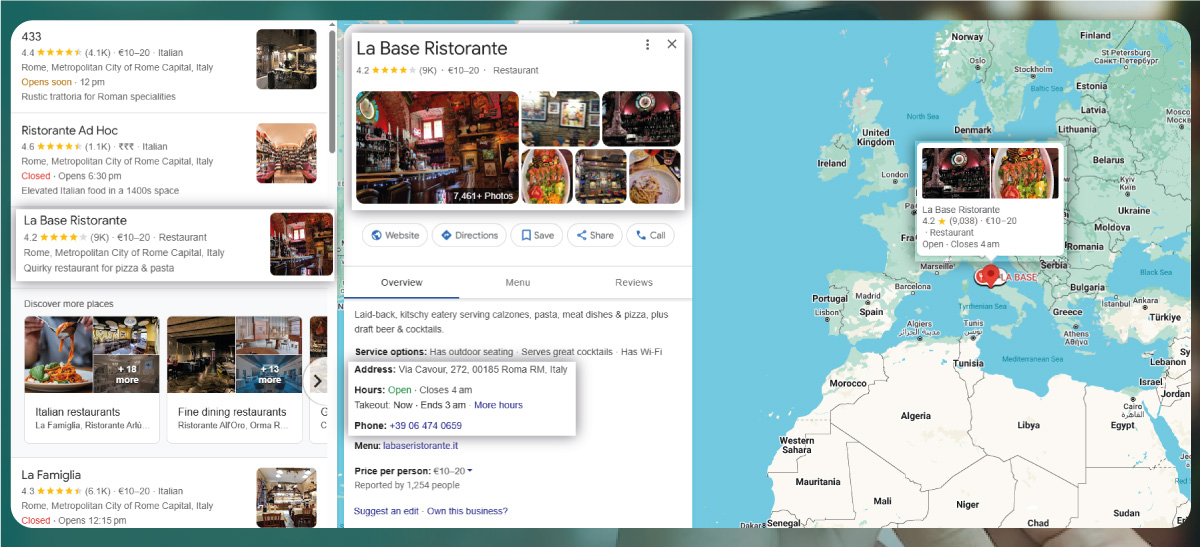Click the Mauritania label on the map
Viewport: 1200px width, 547px height.
pyautogui.click(x=818, y=482)
